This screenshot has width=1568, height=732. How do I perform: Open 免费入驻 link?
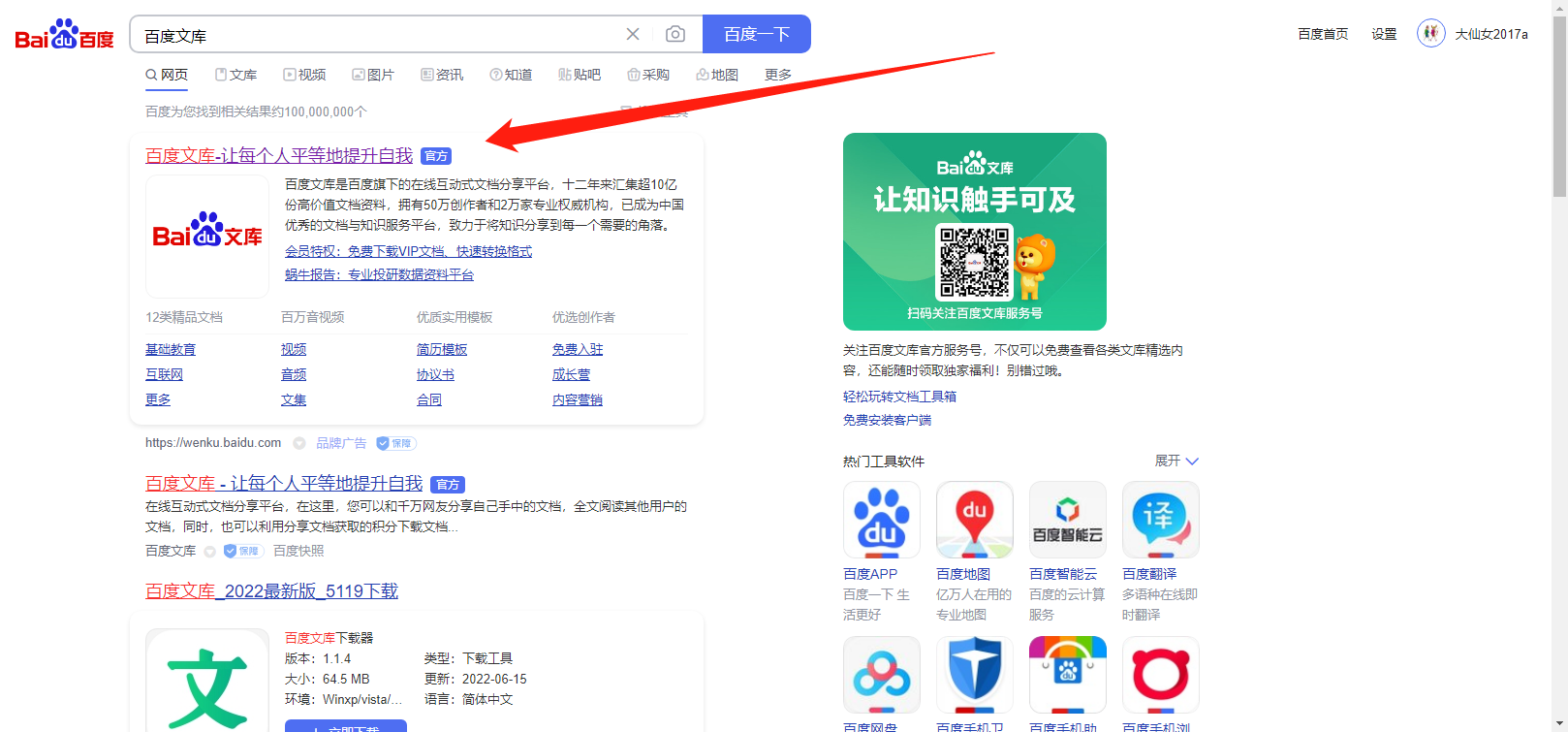click(578, 349)
